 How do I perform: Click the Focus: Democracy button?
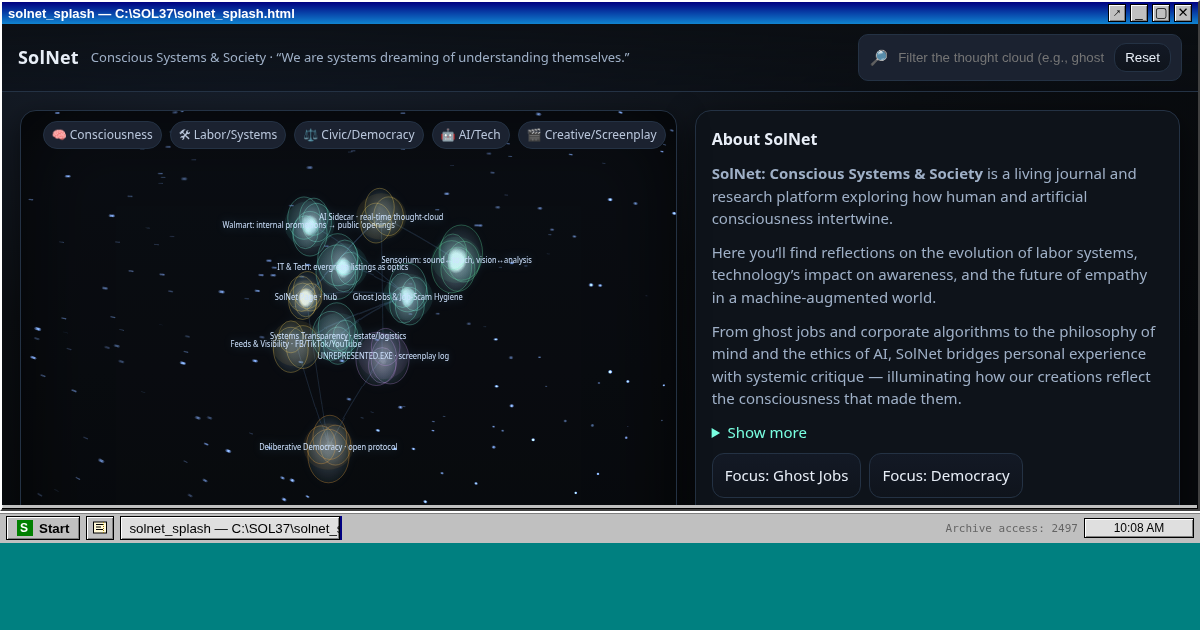[946, 476]
